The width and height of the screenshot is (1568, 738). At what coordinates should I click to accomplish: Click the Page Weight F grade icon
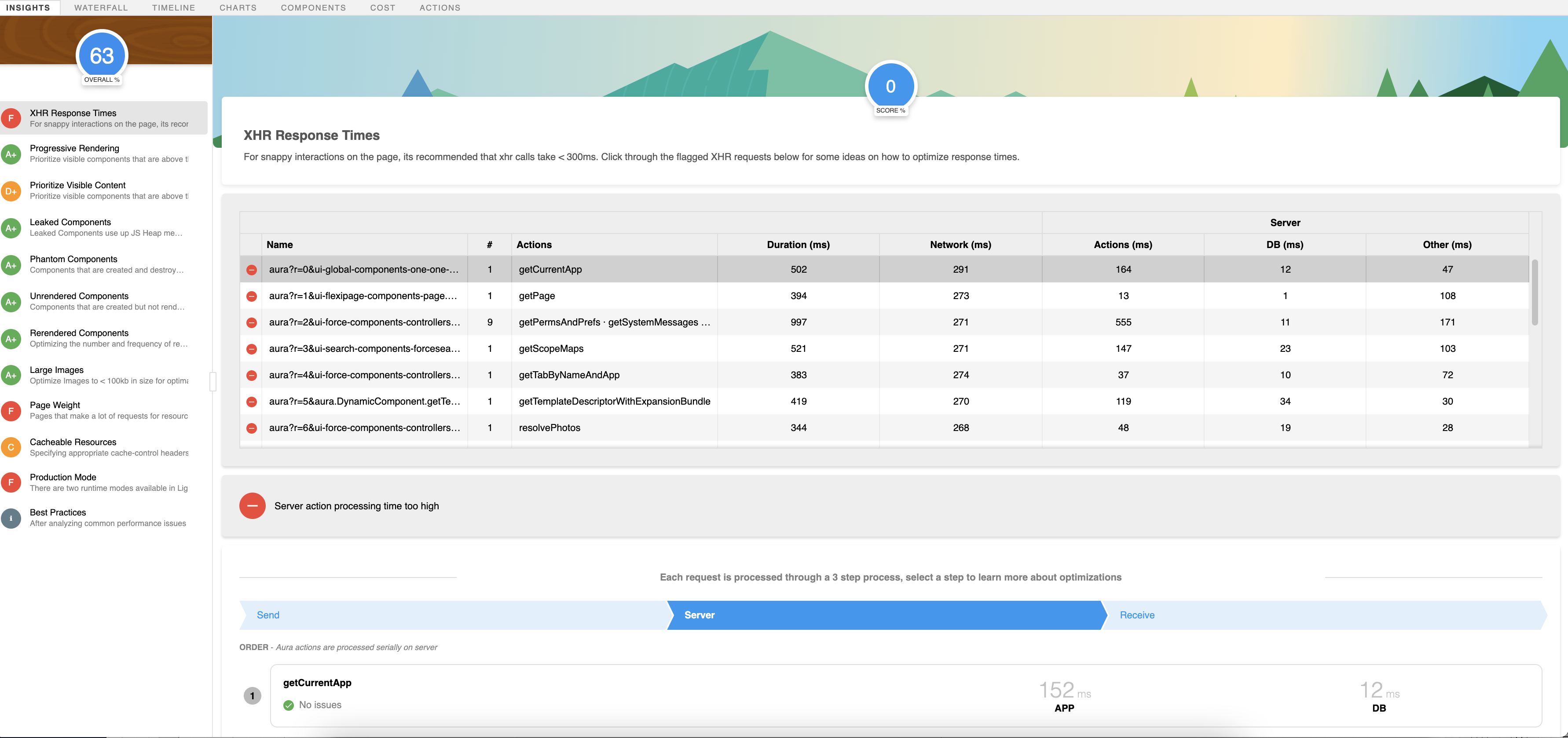(11, 411)
